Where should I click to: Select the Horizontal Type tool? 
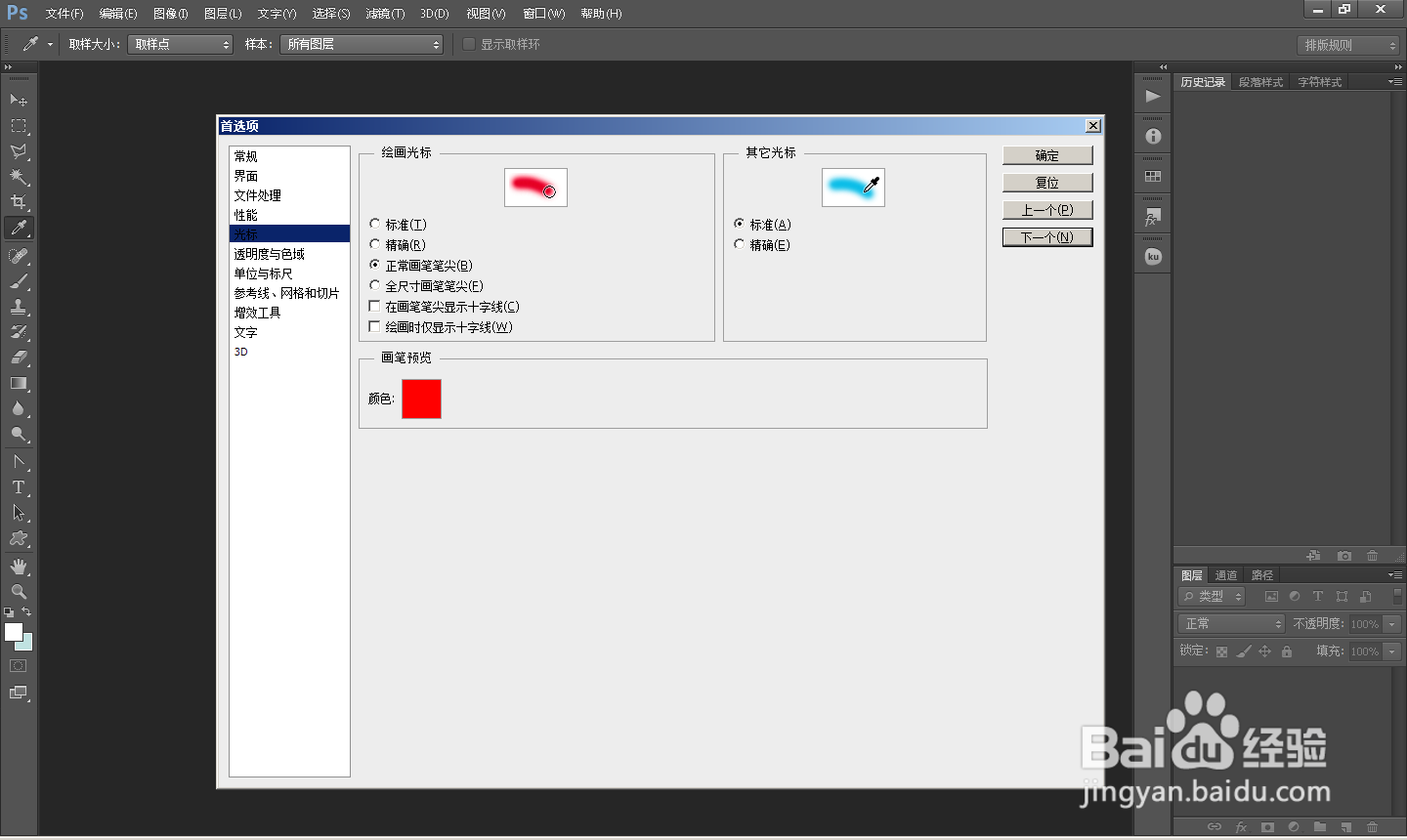click(19, 487)
